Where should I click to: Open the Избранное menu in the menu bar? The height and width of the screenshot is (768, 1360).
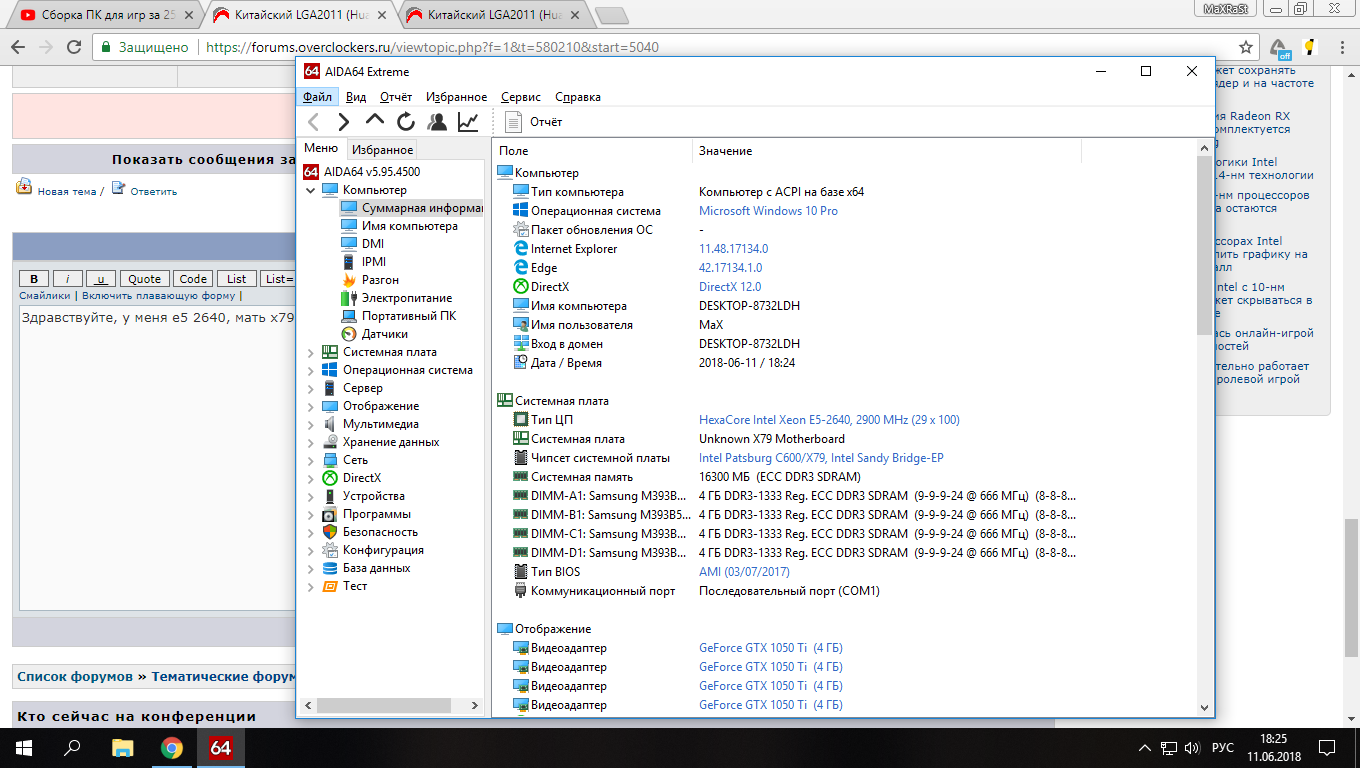pos(456,97)
